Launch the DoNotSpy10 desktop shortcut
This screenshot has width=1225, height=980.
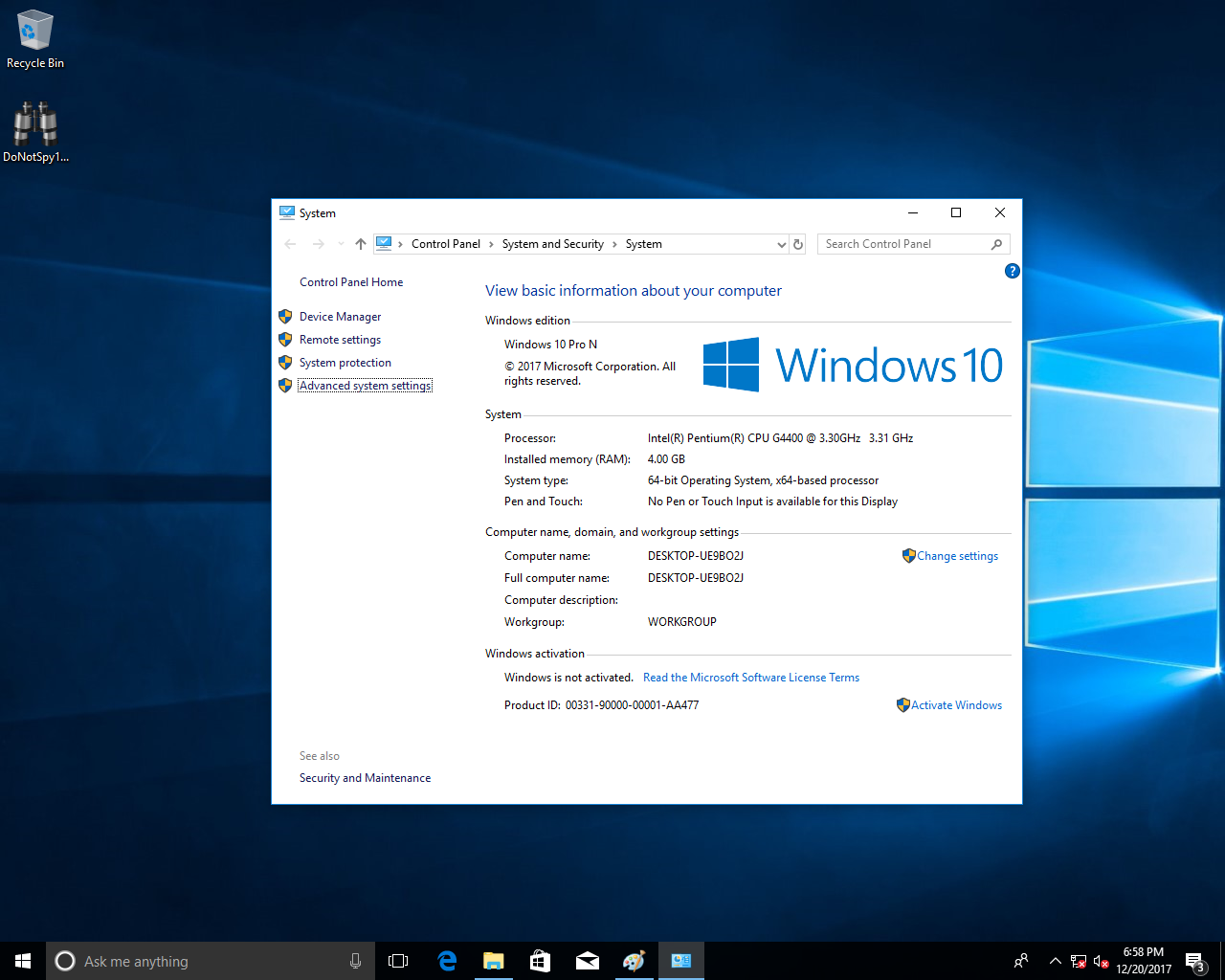coord(35,132)
